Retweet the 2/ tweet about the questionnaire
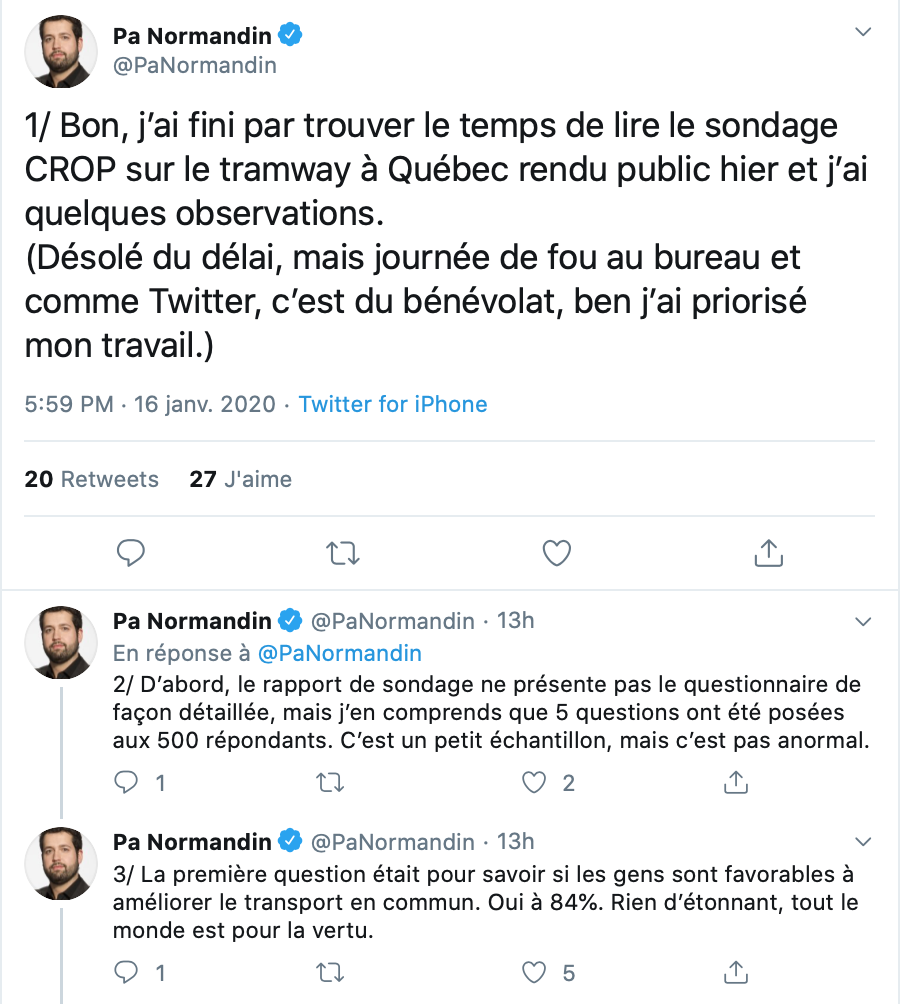Image resolution: width=902 pixels, height=1004 pixels. tap(330, 782)
